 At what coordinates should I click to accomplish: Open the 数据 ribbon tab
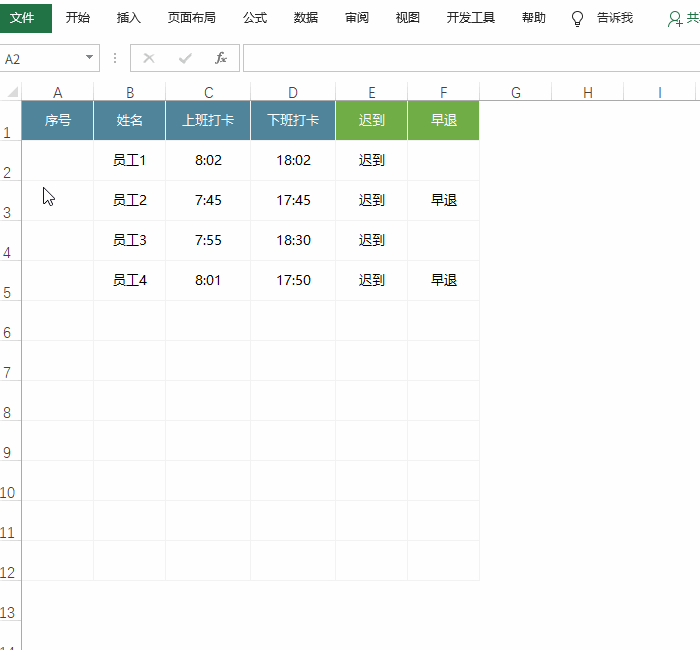point(306,17)
